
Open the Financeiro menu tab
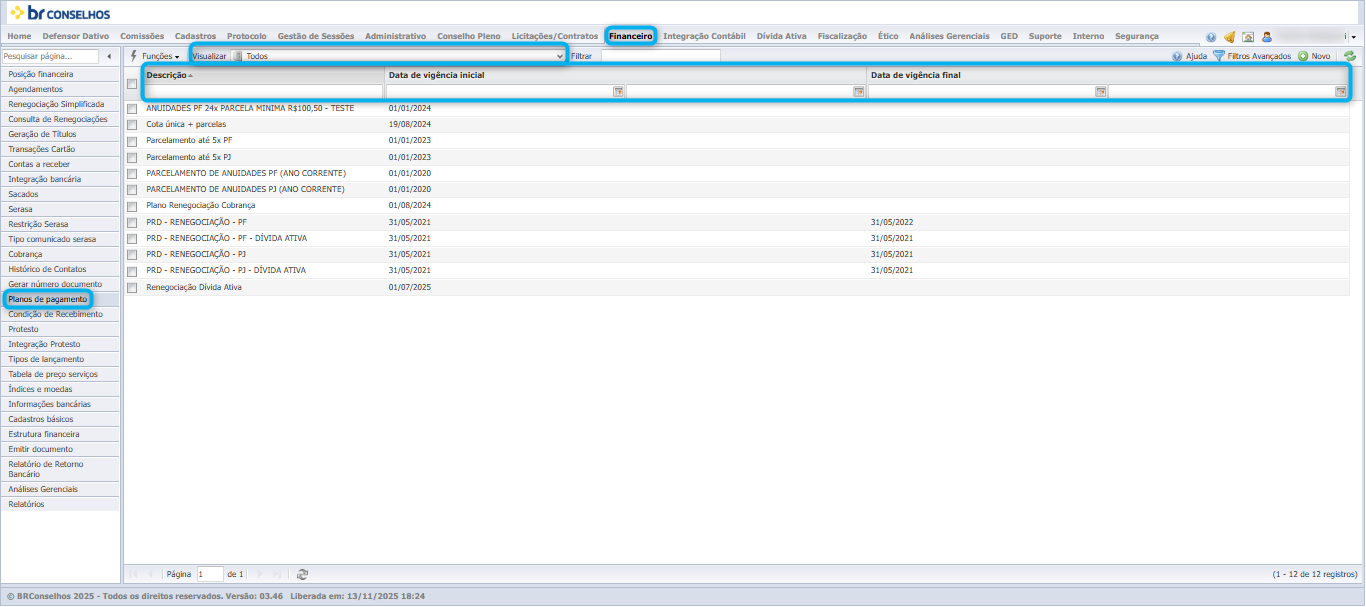point(631,36)
